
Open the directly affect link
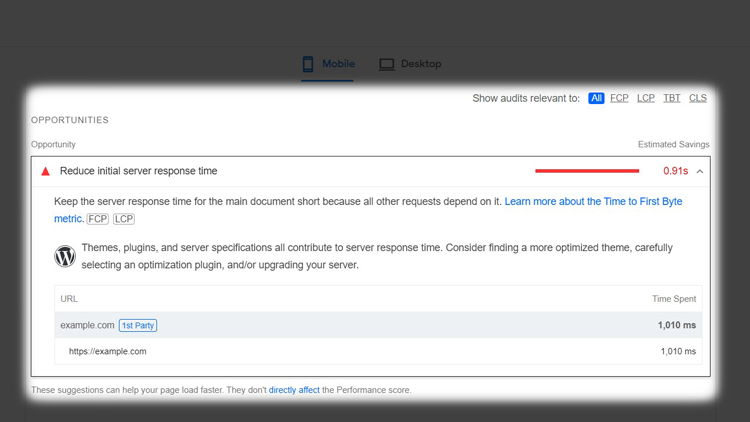(294, 390)
